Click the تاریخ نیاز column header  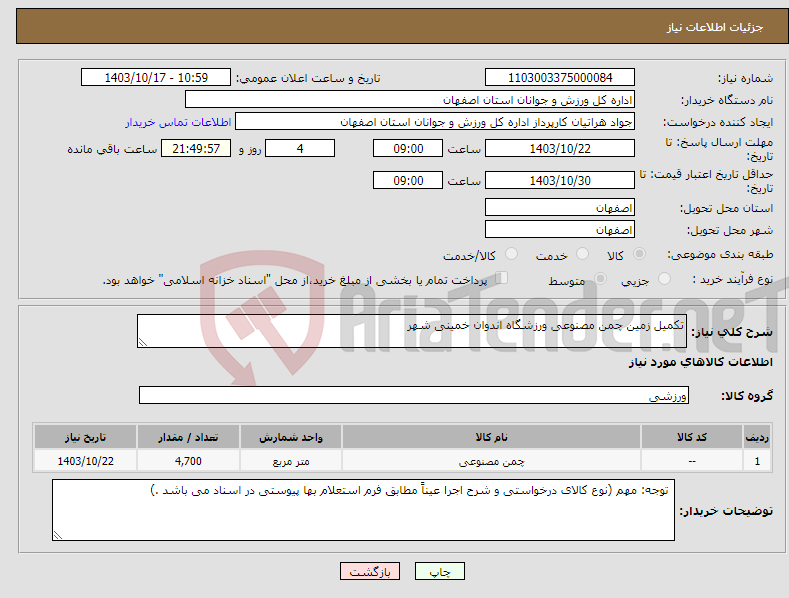click(86, 437)
